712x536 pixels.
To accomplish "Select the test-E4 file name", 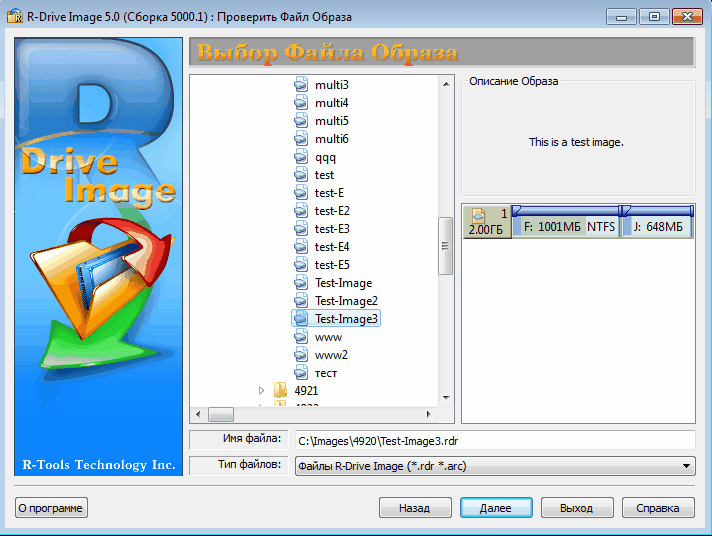I will click(332, 247).
